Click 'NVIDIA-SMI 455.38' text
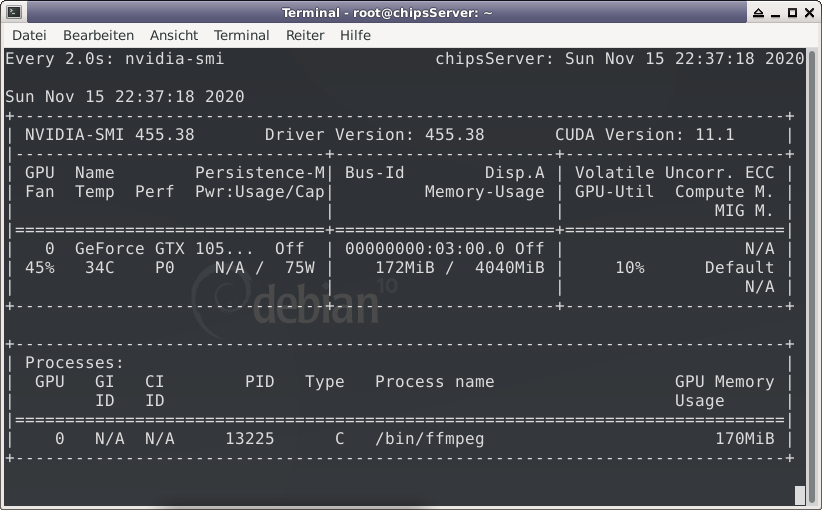The width and height of the screenshot is (822, 510). 110,135
